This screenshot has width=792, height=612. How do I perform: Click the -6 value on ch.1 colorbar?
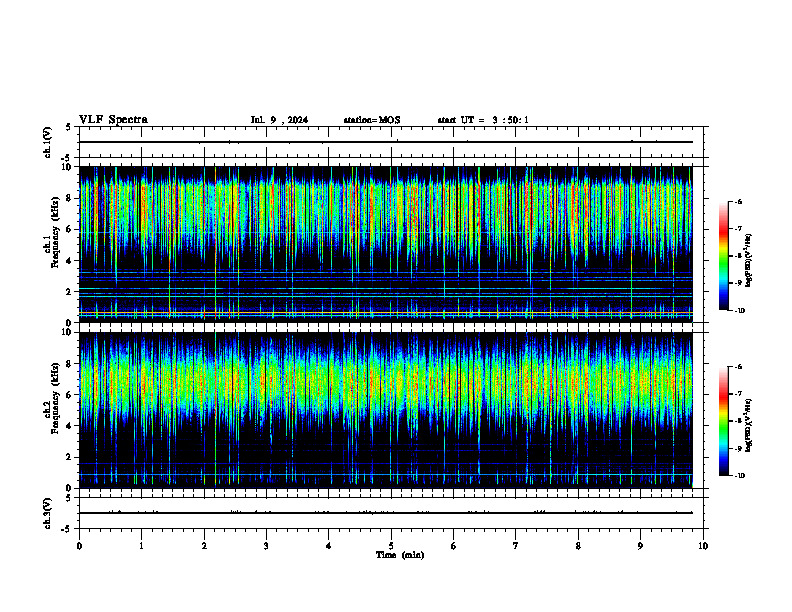(x=739, y=202)
